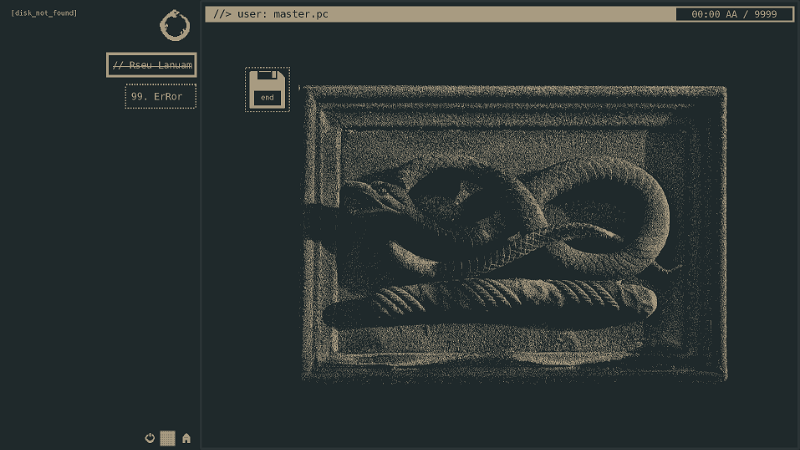Screen dimensions: 800x450
Task: Open the '99. ErRor' menu item
Action: pyautogui.click(x=160, y=96)
